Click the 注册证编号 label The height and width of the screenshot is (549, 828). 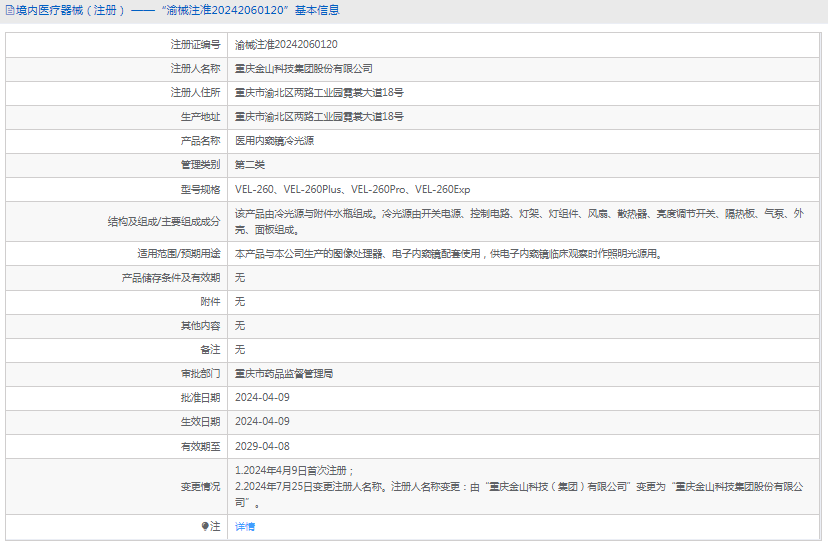pyautogui.click(x=195, y=44)
